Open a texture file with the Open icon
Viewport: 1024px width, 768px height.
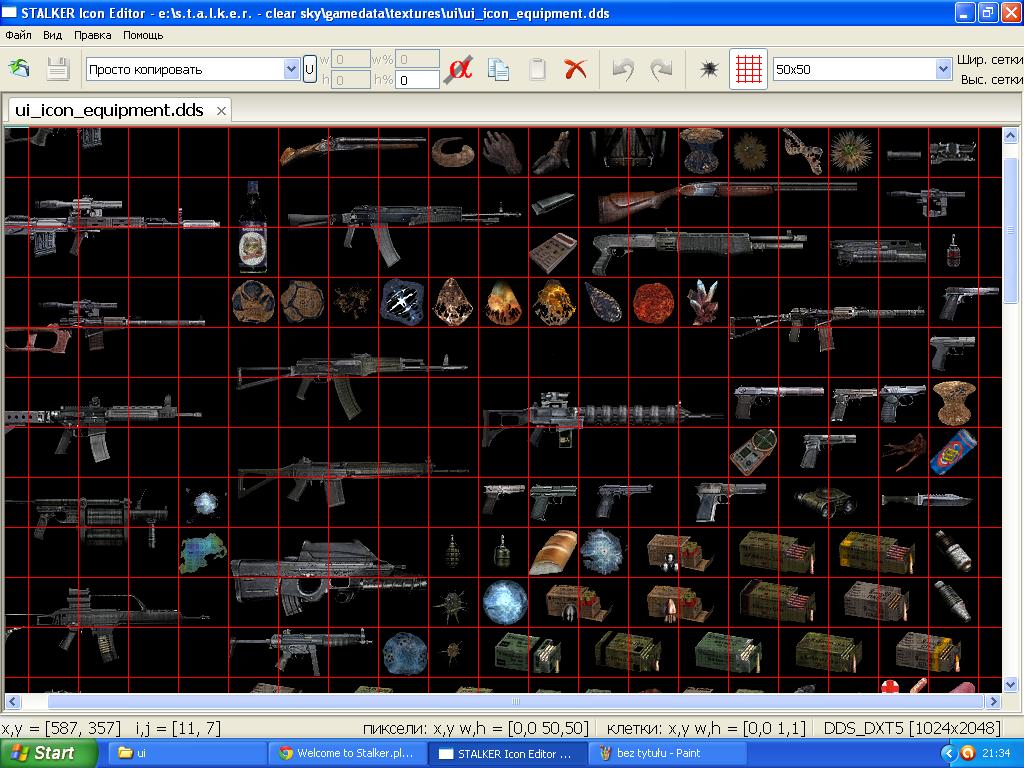(x=19, y=69)
